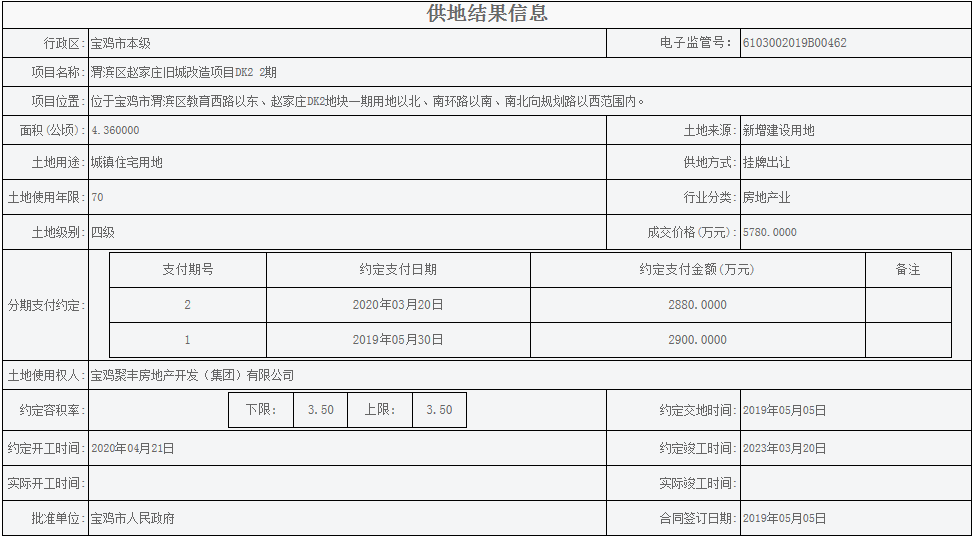Click the 约定支付日期 column header

pyautogui.click(x=398, y=270)
